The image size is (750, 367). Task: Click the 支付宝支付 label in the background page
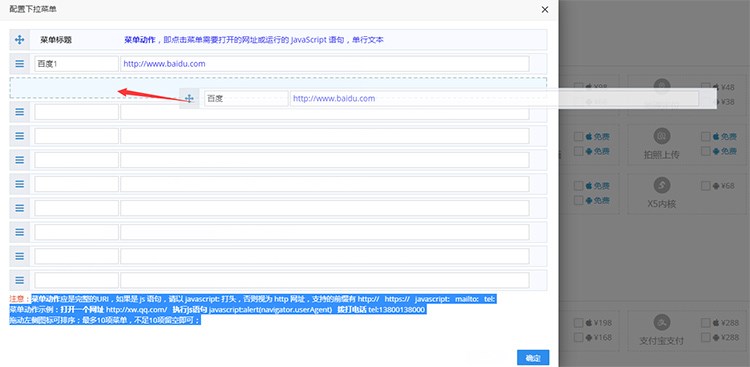[662, 341]
